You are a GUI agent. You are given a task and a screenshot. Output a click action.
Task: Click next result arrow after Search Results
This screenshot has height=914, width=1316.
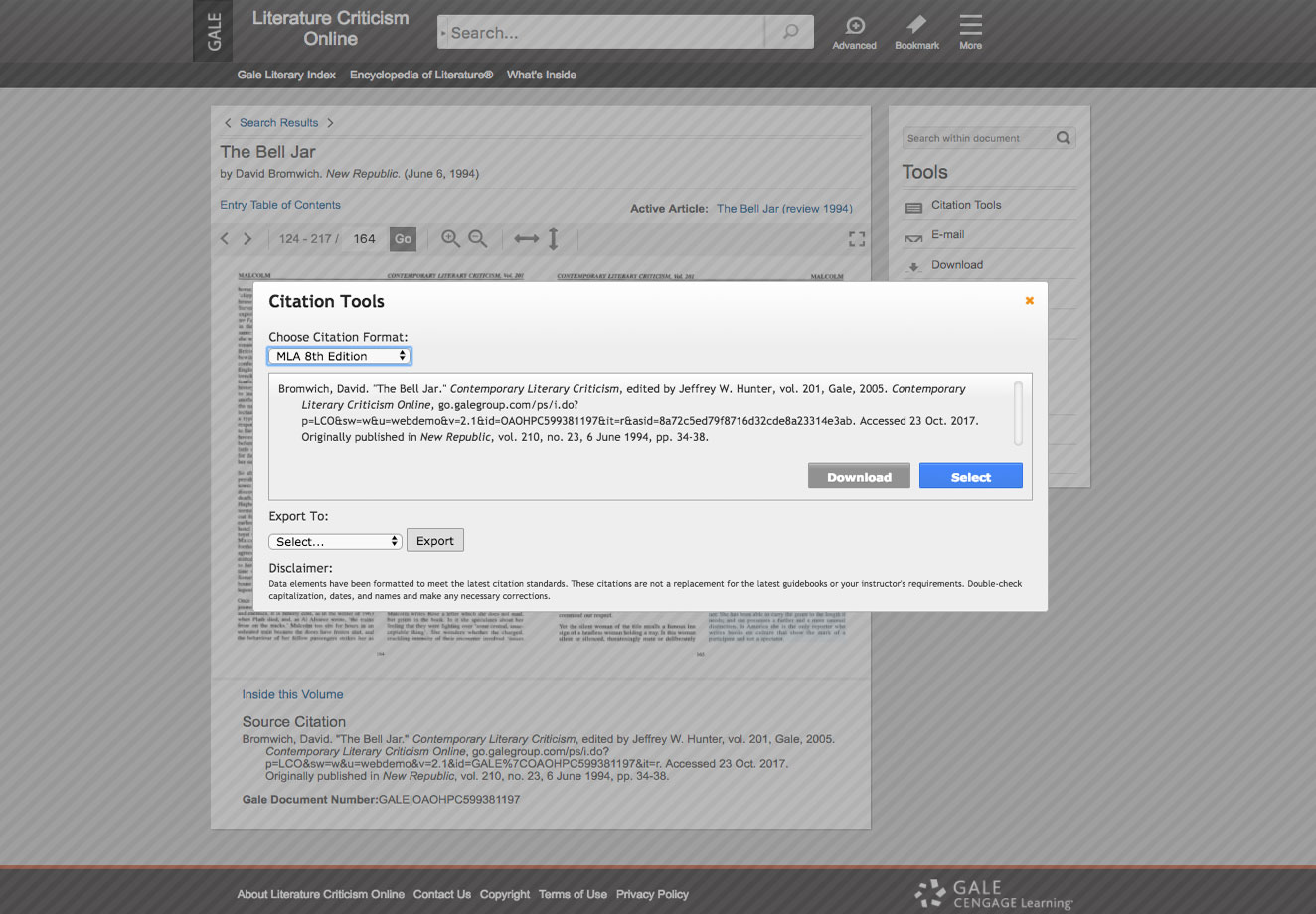[330, 123]
